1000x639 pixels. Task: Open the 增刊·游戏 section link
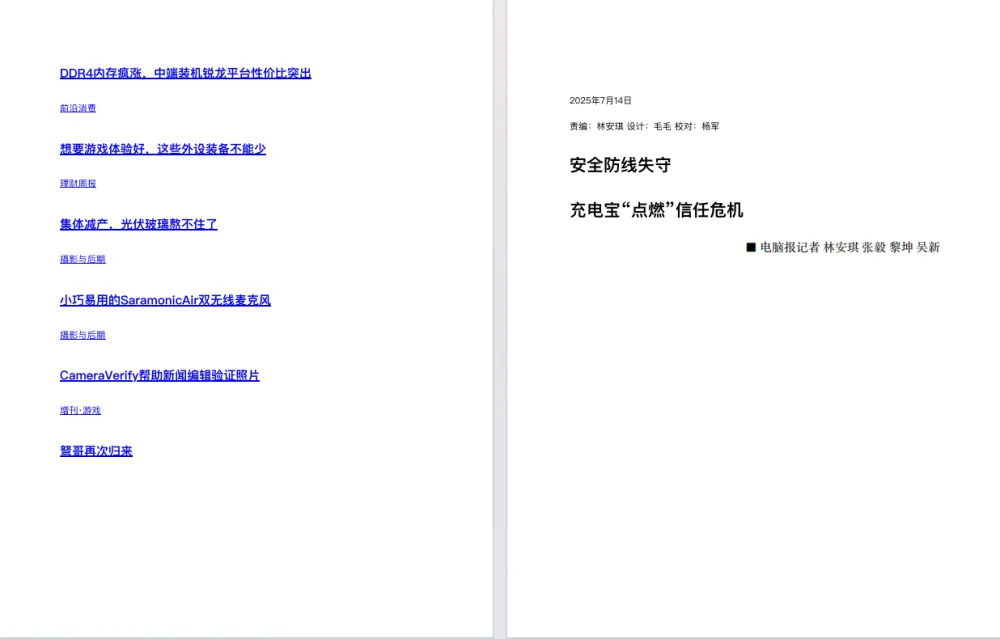pyautogui.click(x=78, y=410)
